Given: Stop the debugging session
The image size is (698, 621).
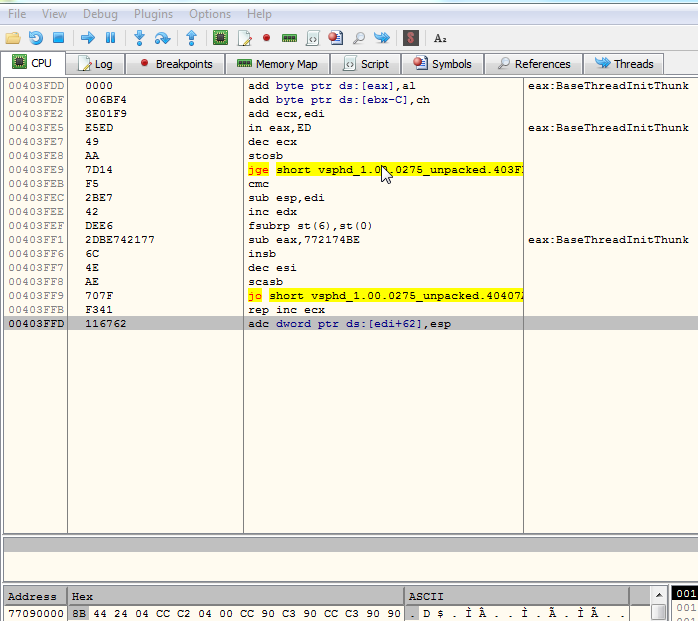Looking at the screenshot, I should (x=58, y=38).
